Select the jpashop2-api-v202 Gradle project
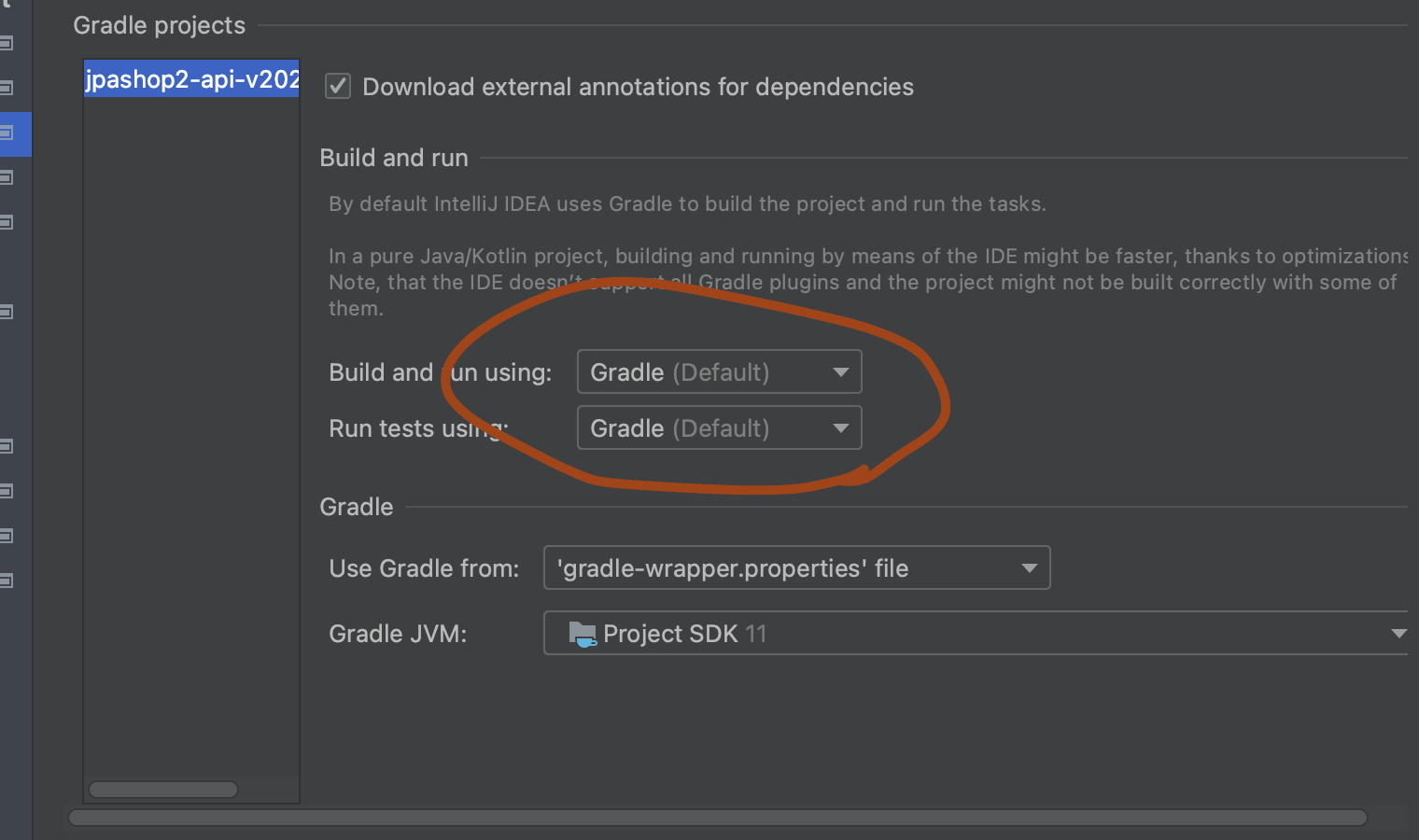The height and width of the screenshot is (840, 1419). tap(191, 79)
